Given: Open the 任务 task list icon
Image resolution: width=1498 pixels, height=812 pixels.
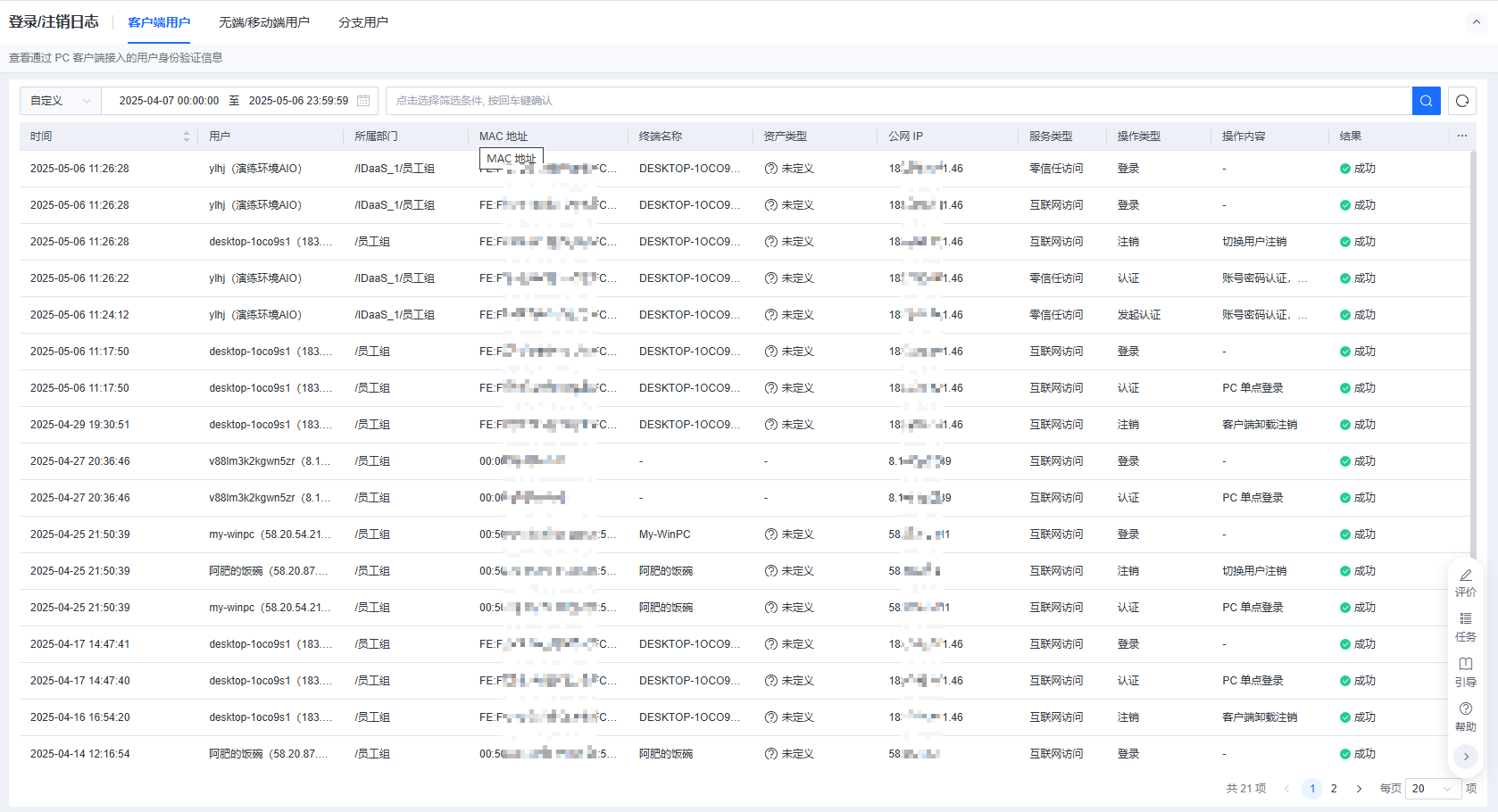Looking at the screenshot, I should pyautogui.click(x=1466, y=626).
